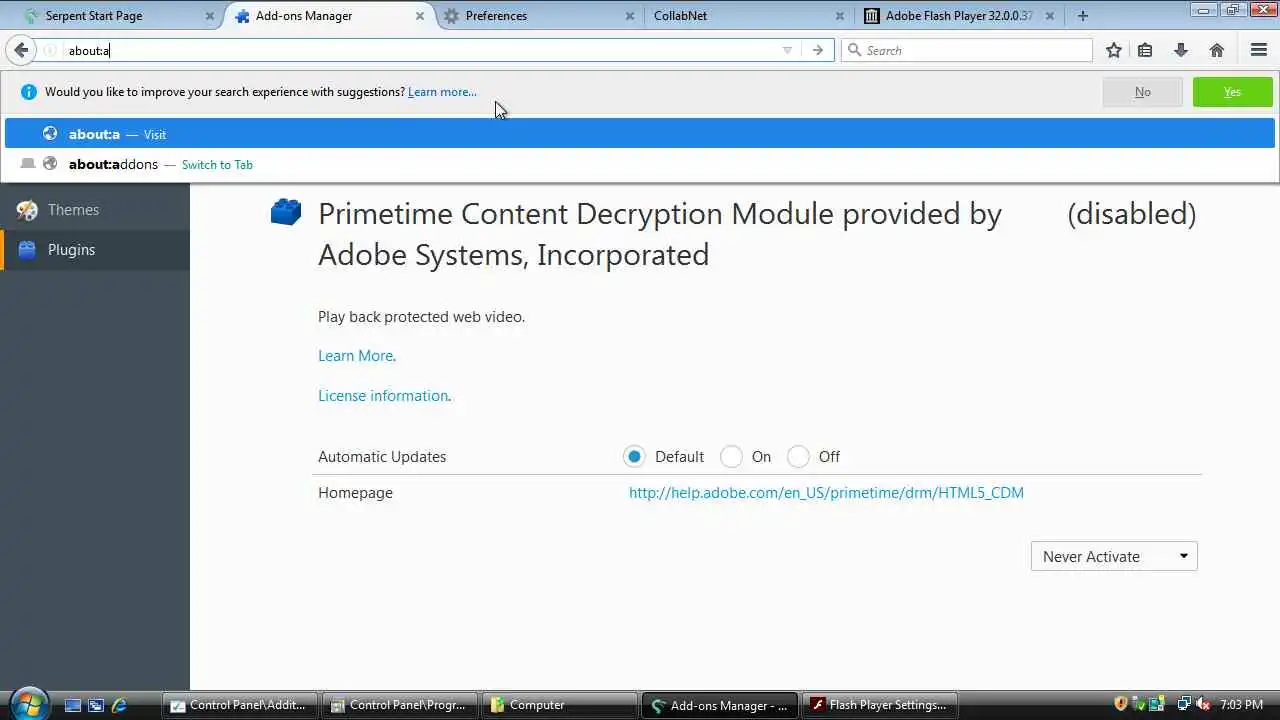This screenshot has width=1280, height=720.
Task: Set Automatic Updates to On
Action: tap(731, 457)
